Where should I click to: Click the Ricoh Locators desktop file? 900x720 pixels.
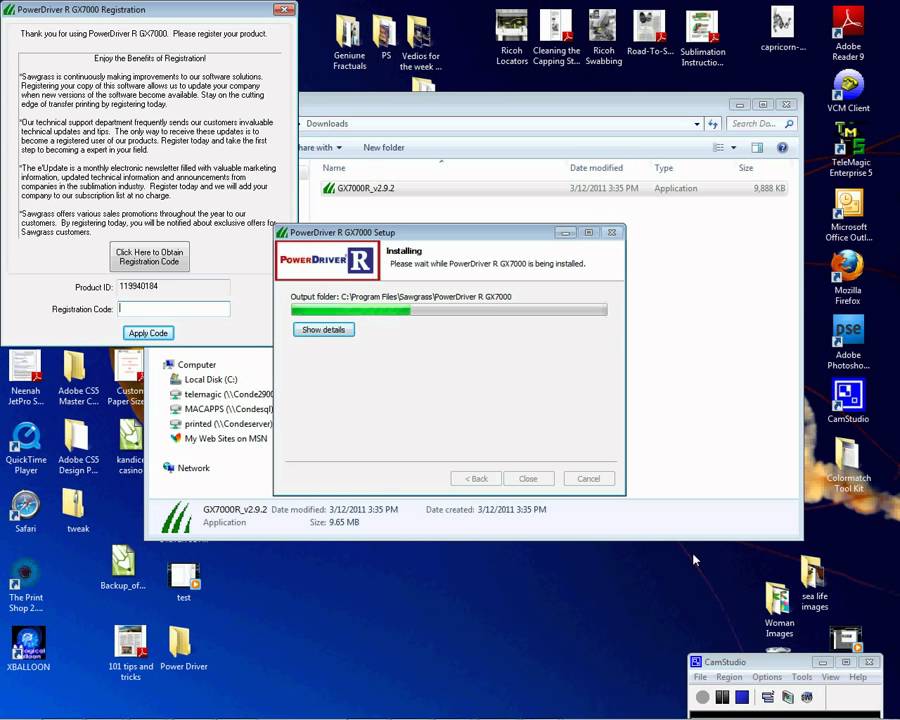(x=511, y=37)
